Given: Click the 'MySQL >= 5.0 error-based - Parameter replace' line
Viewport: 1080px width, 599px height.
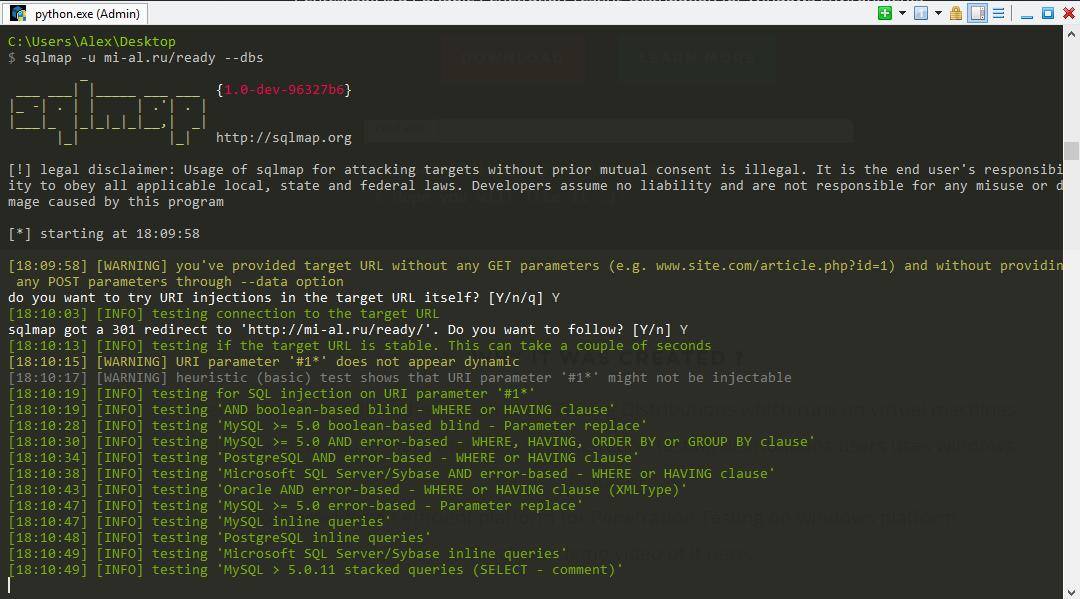Looking at the screenshot, I should 295,505.
